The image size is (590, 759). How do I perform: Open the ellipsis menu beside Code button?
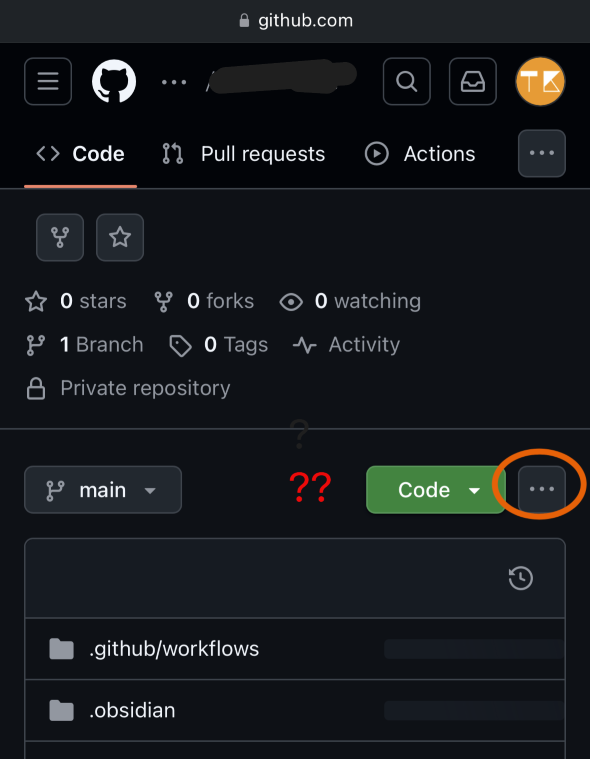tap(542, 489)
